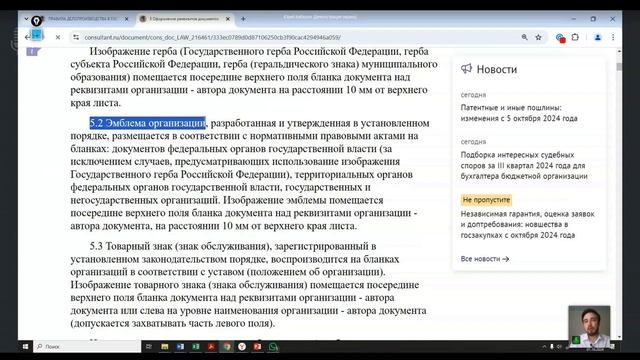Open the Подборка интересных судебных споров news
The height and width of the screenshot is (360, 640).
click(x=524, y=165)
